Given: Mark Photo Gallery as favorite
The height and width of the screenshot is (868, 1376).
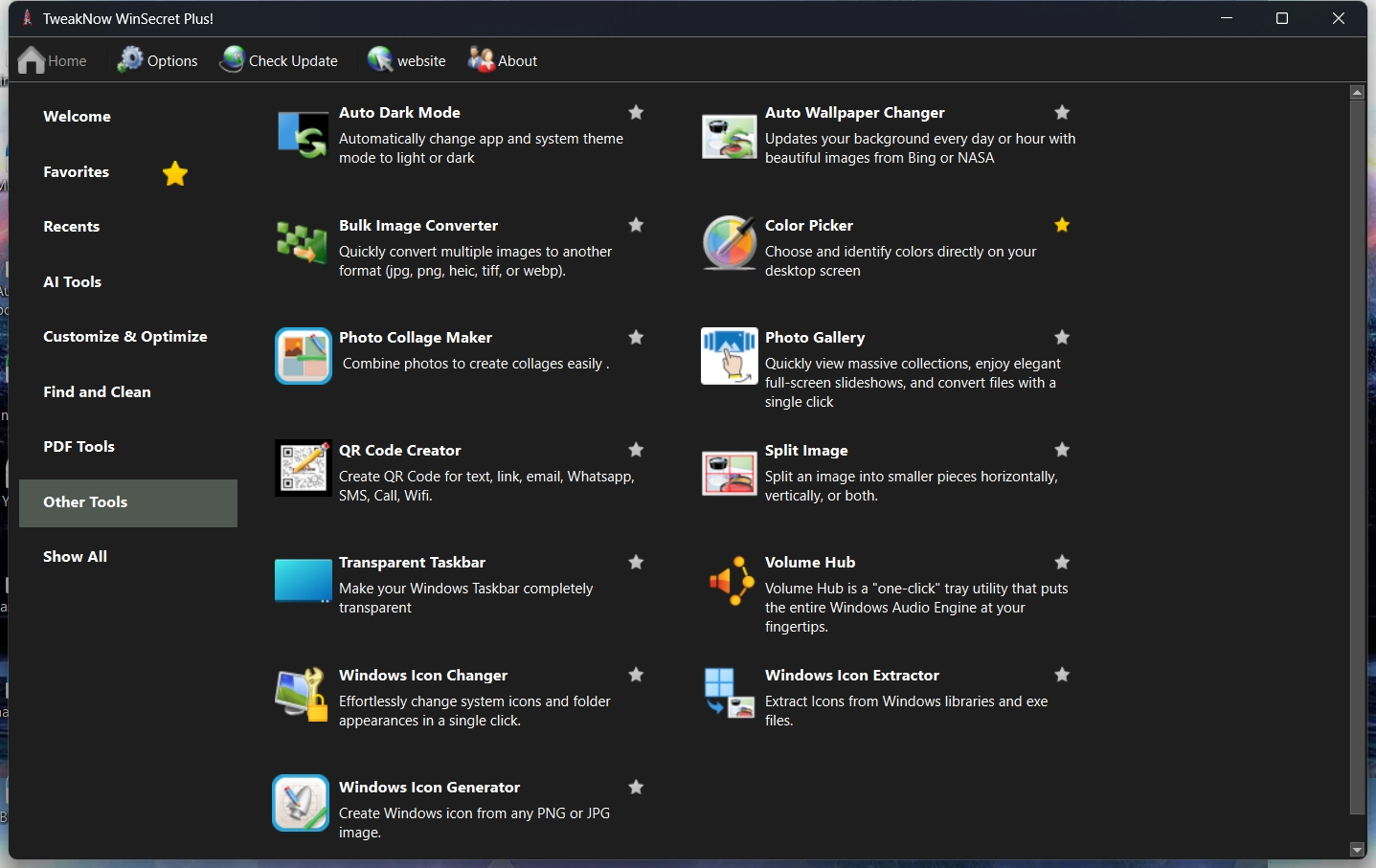Looking at the screenshot, I should pyautogui.click(x=1062, y=337).
